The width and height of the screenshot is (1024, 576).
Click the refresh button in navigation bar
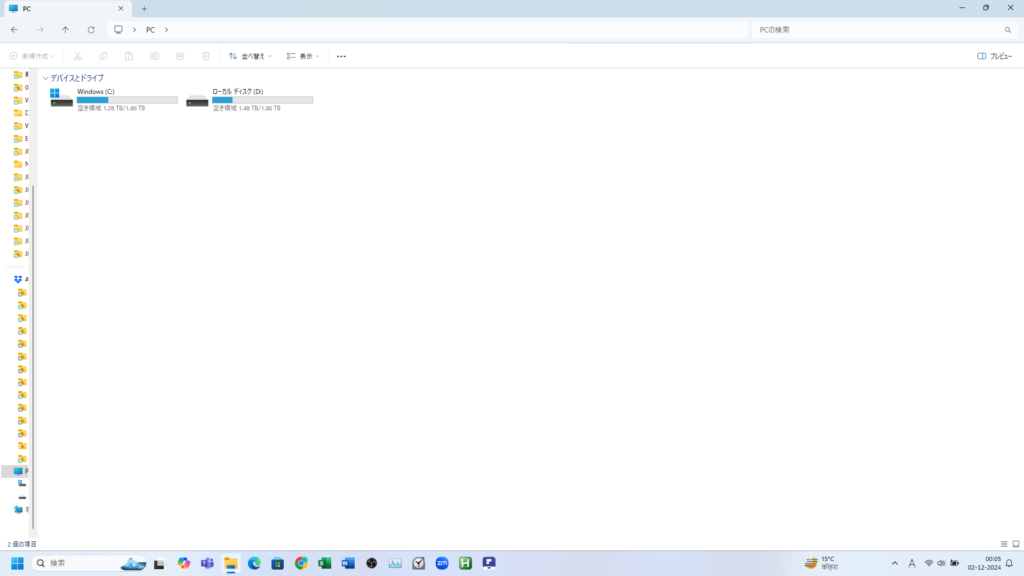click(91, 30)
